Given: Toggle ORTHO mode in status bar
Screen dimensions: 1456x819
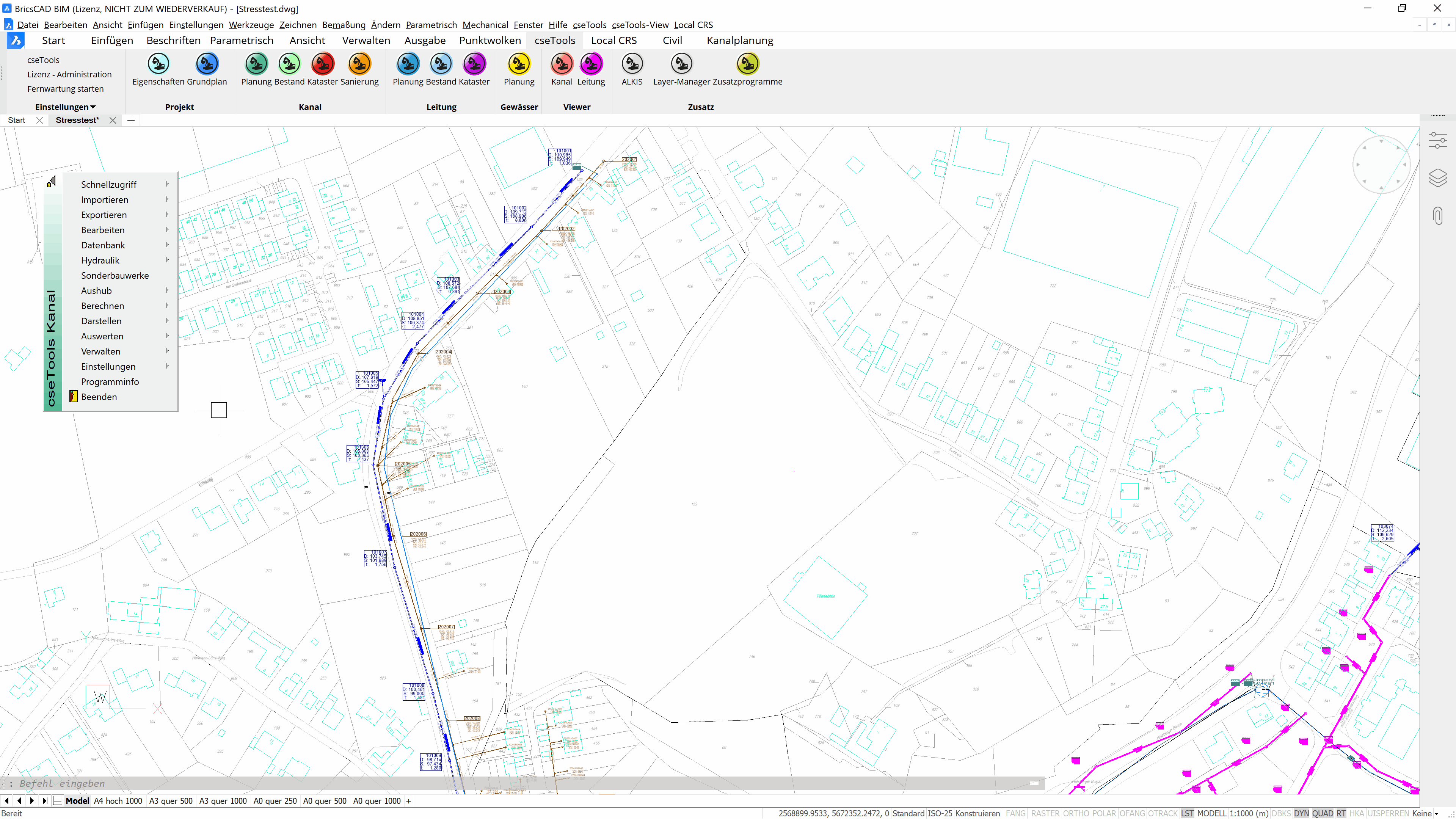Looking at the screenshot, I should click(x=1076, y=813).
